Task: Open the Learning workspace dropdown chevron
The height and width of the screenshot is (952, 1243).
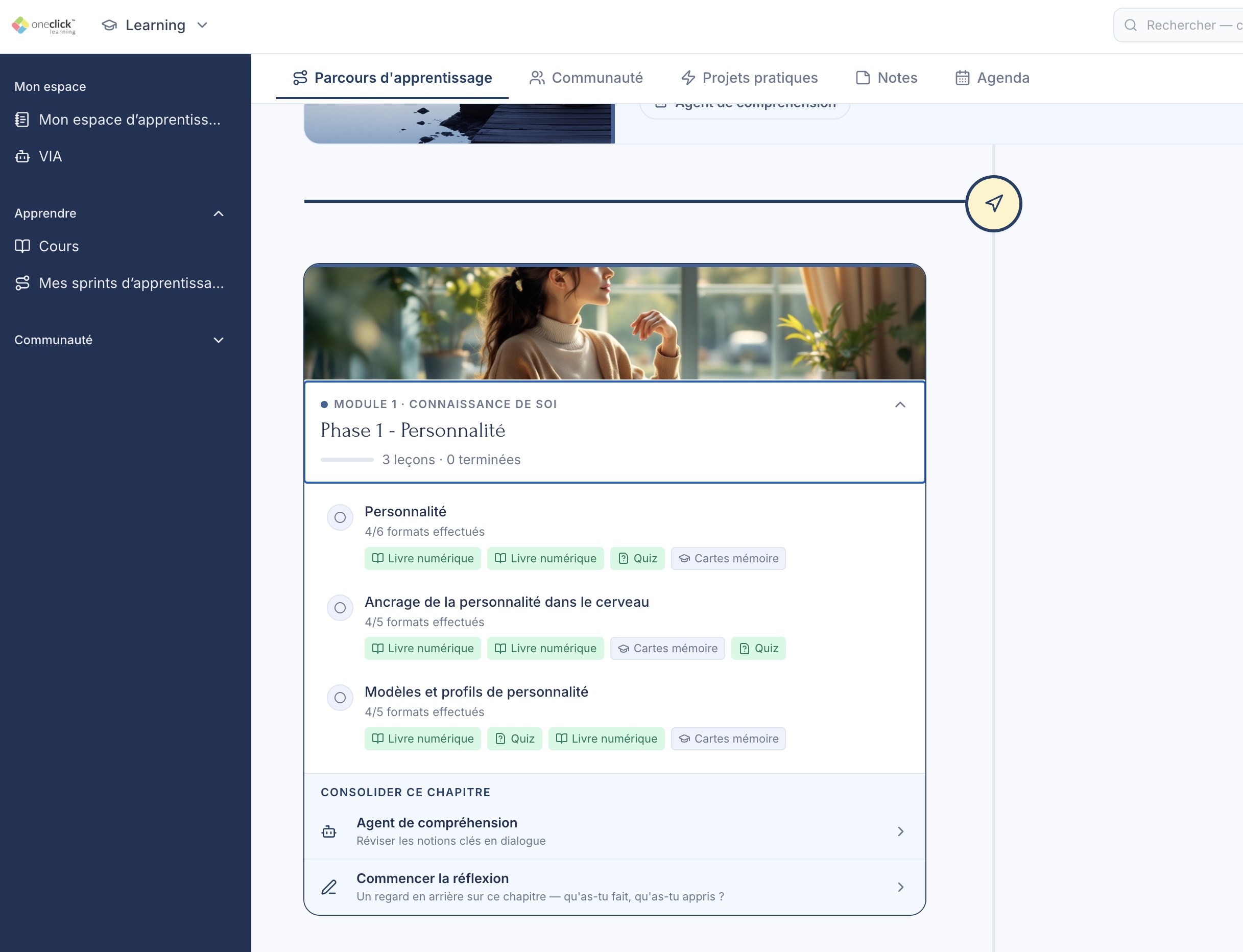Action: tap(202, 25)
